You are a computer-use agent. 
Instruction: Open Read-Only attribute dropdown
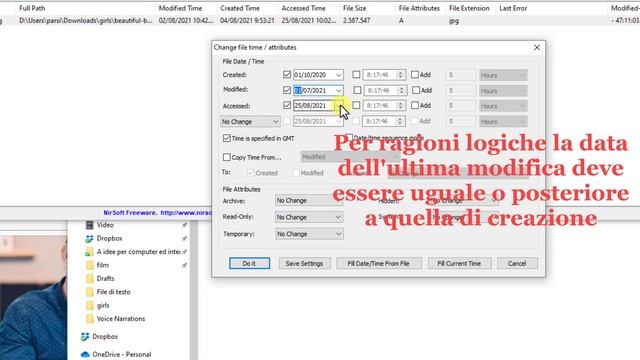[309, 217]
